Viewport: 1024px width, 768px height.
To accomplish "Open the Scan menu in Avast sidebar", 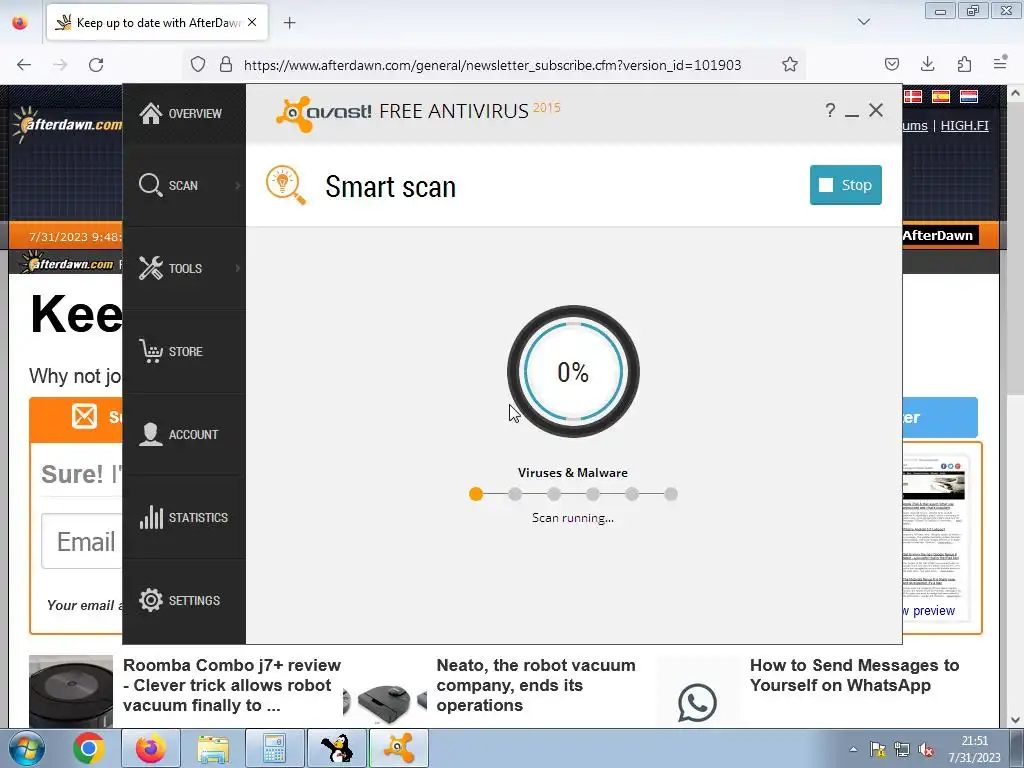I will click(184, 185).
